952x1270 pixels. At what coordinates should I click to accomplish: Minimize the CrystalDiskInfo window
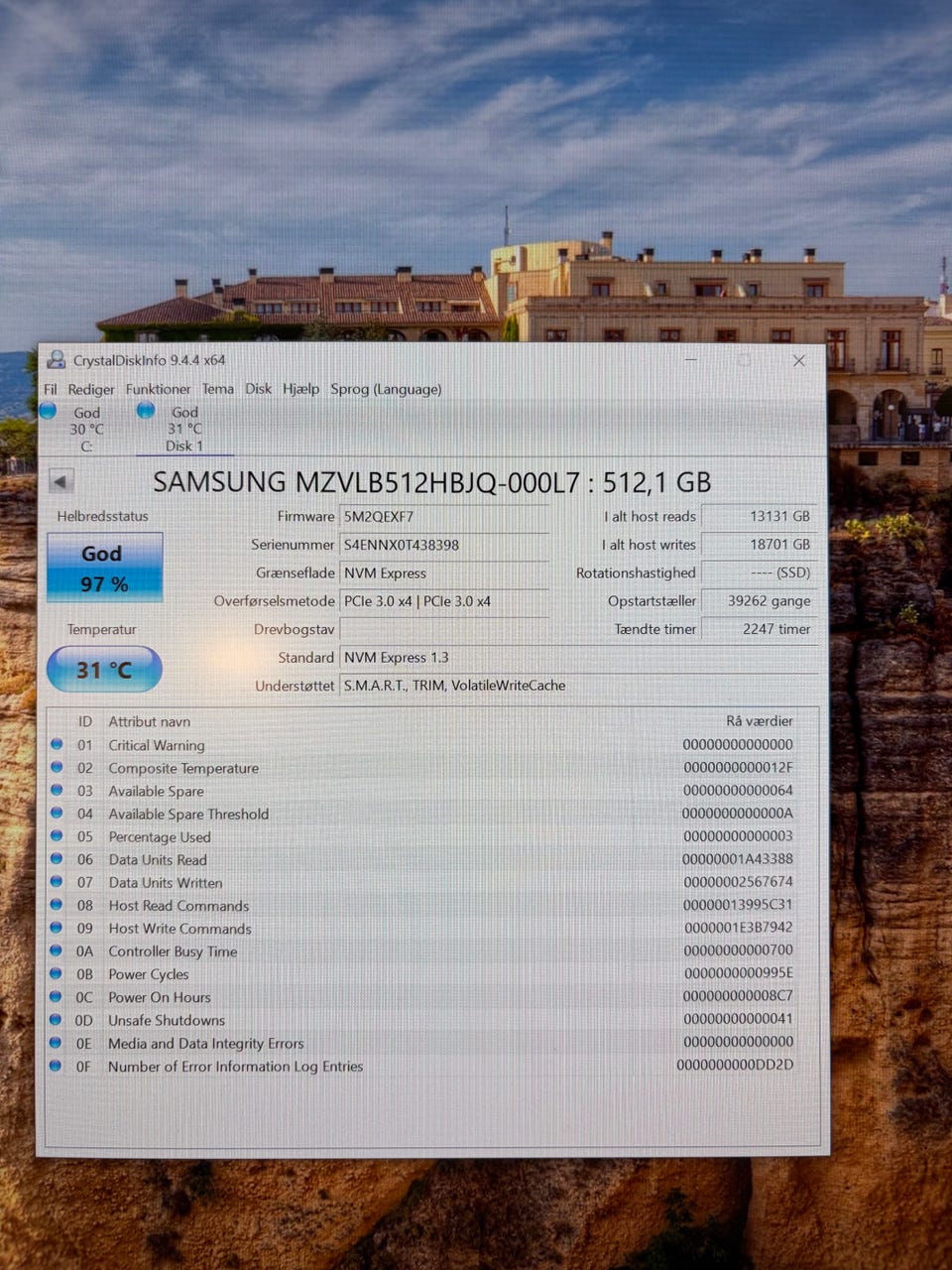tap(691, 360)
